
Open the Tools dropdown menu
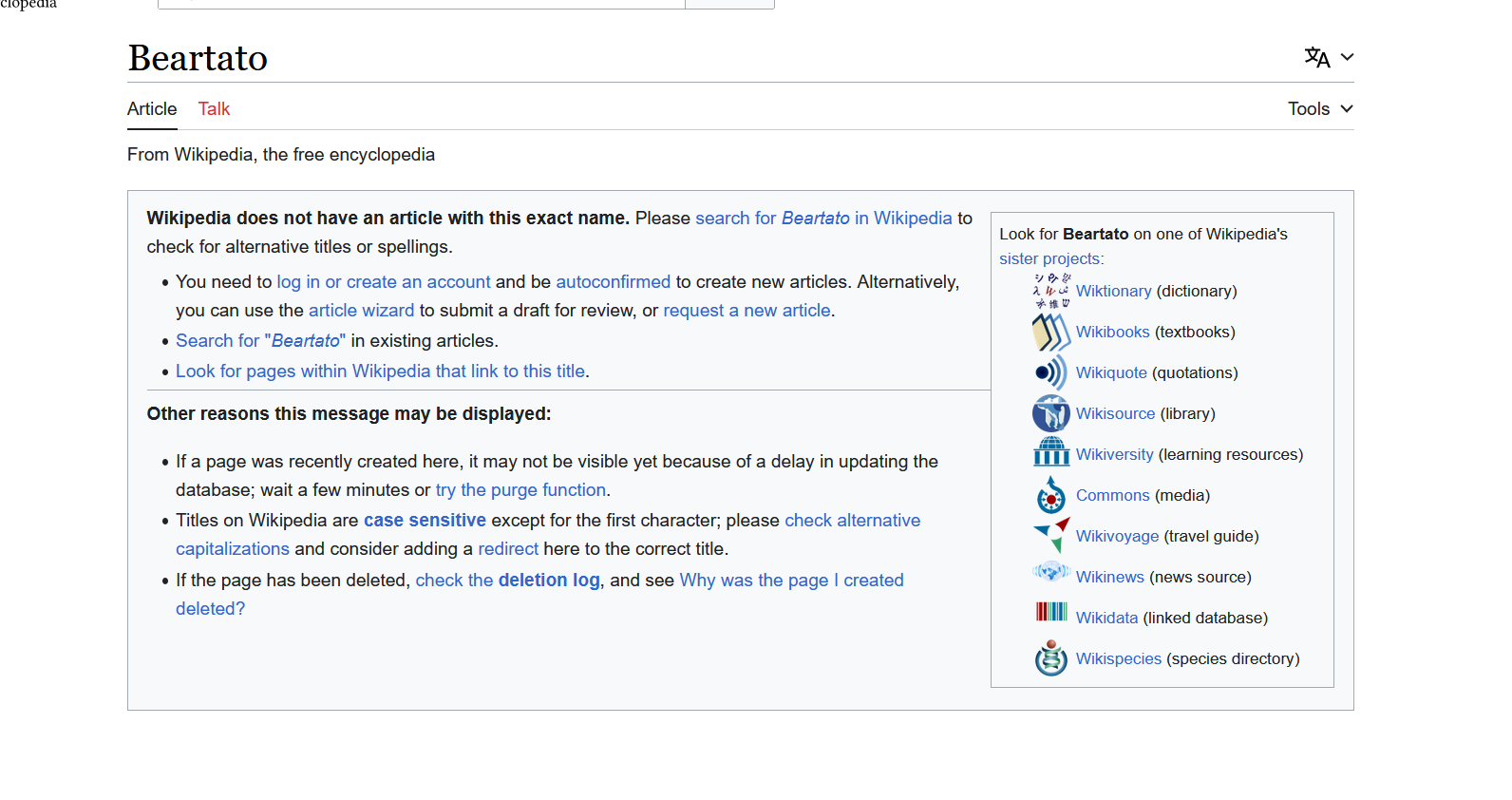(1320, 108)
